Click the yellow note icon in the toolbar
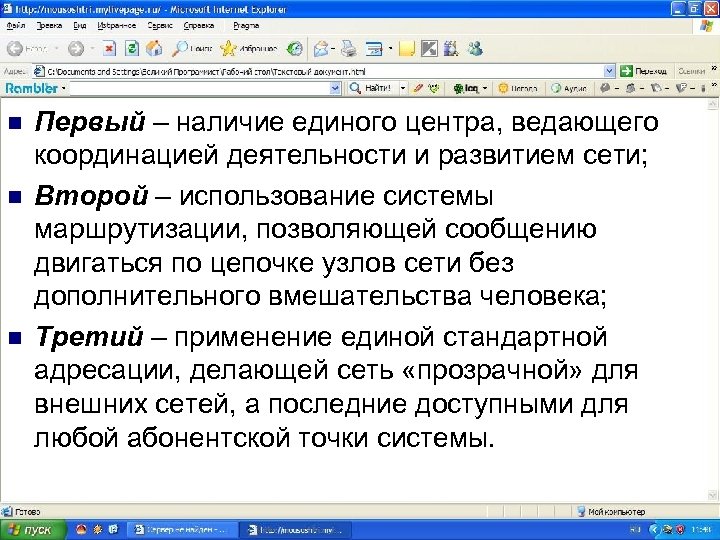Image resolution: width=720 pixels, height=540 pixels. (x=407, y=48)
